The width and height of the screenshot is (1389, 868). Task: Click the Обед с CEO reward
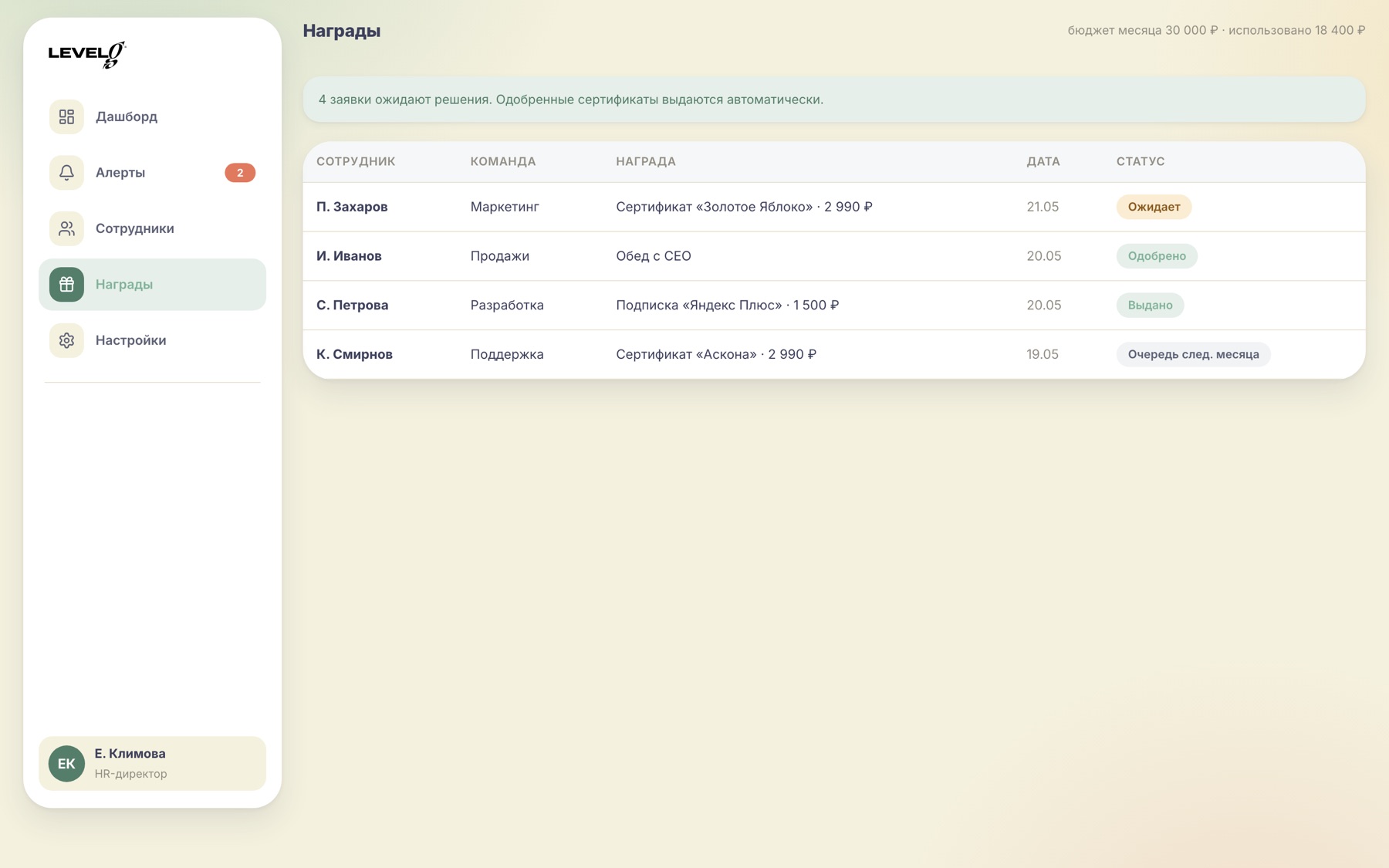click(654, 256)
